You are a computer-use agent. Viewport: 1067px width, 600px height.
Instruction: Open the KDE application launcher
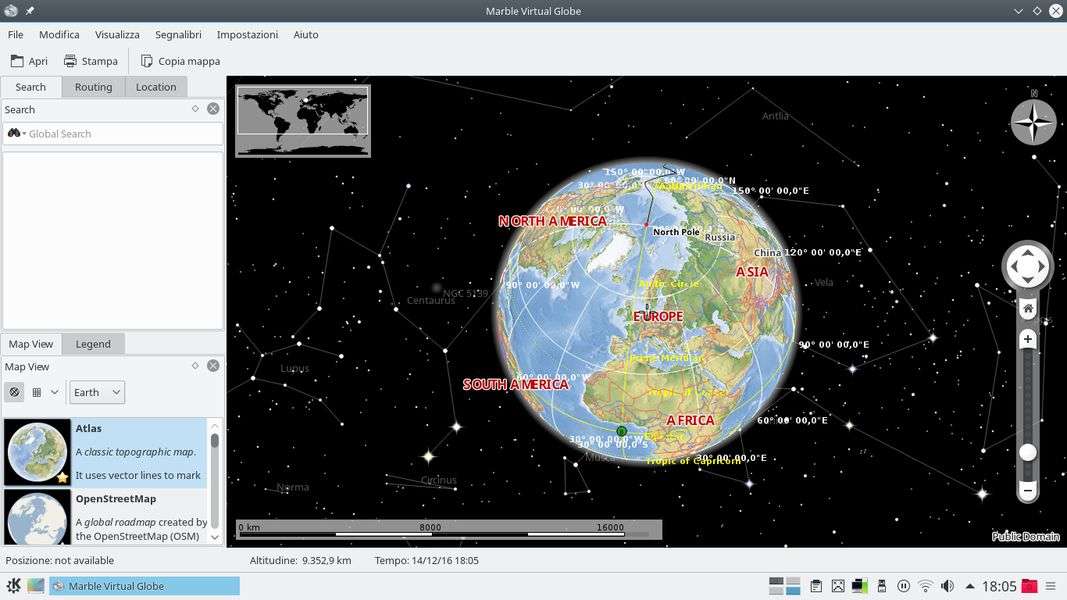coord(14,586)
